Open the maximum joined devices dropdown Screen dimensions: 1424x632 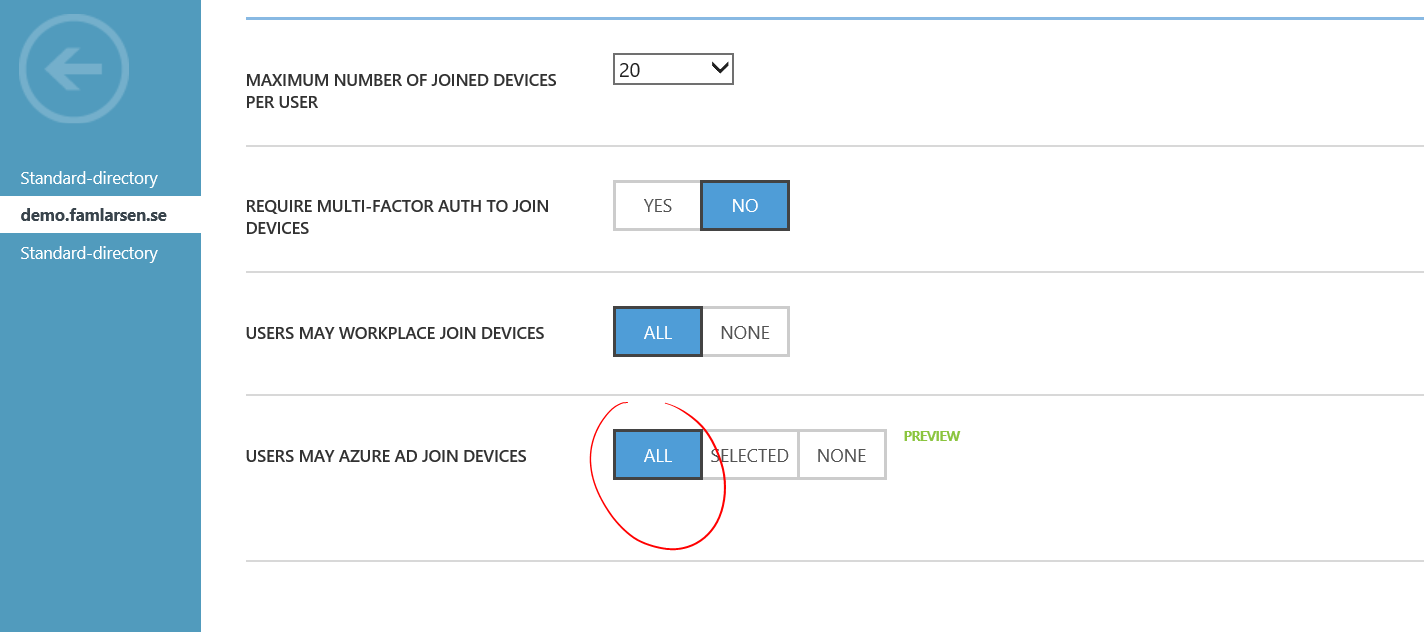672,70
